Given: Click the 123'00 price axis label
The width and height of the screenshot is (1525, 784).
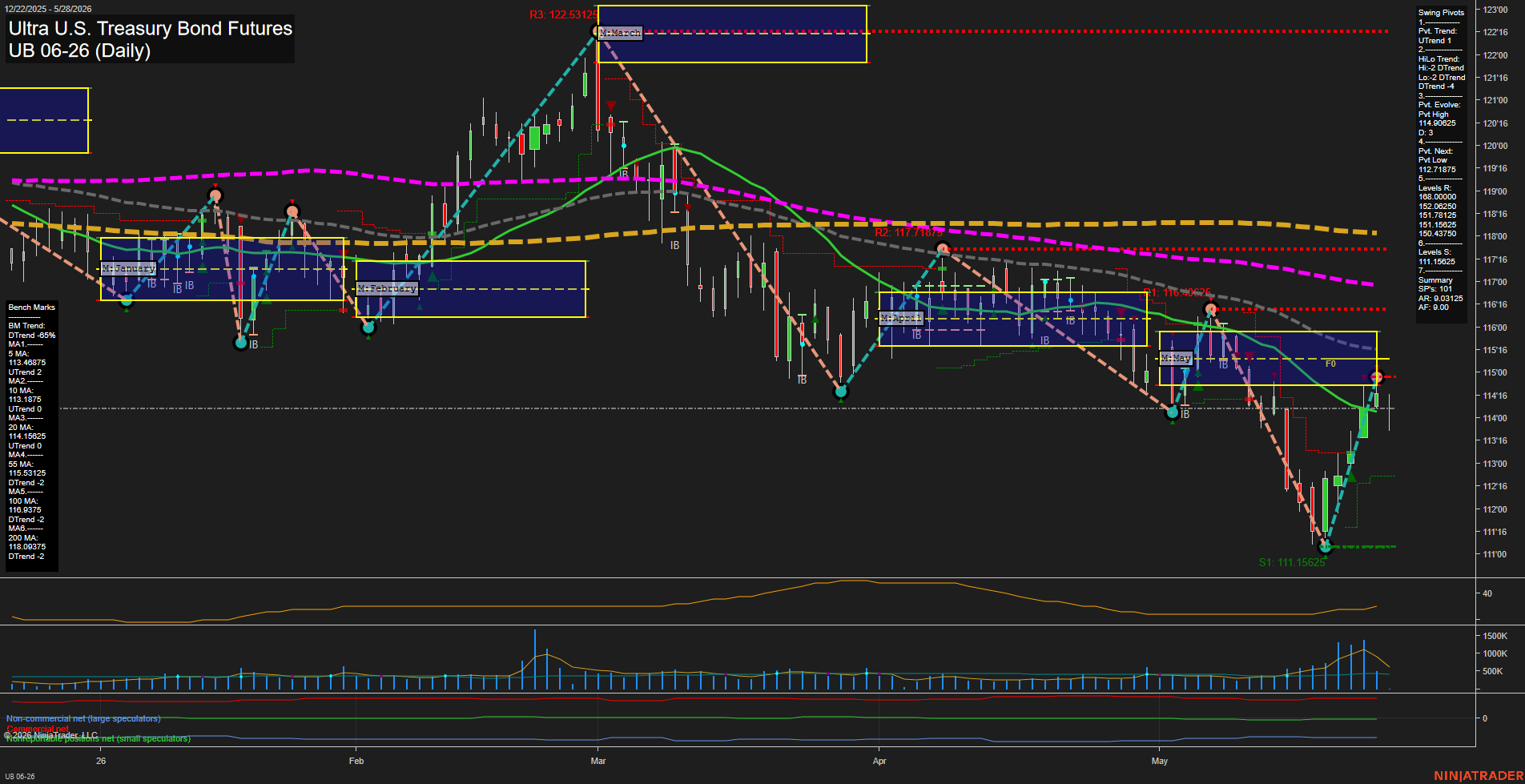Looking at the screenshot, I should 1495,10.
